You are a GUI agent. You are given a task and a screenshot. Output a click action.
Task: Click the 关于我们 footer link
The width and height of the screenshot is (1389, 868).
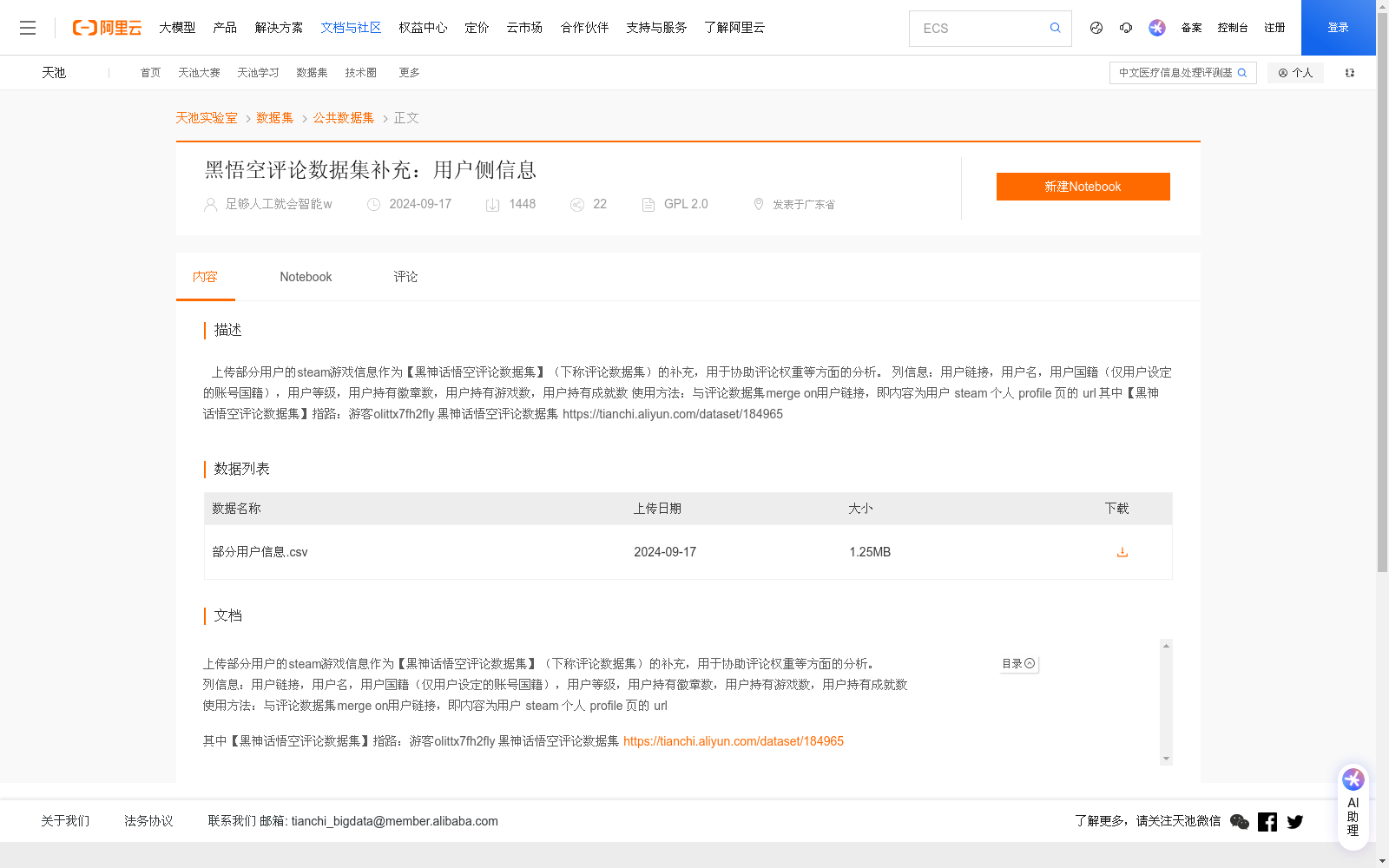[65, 821]
